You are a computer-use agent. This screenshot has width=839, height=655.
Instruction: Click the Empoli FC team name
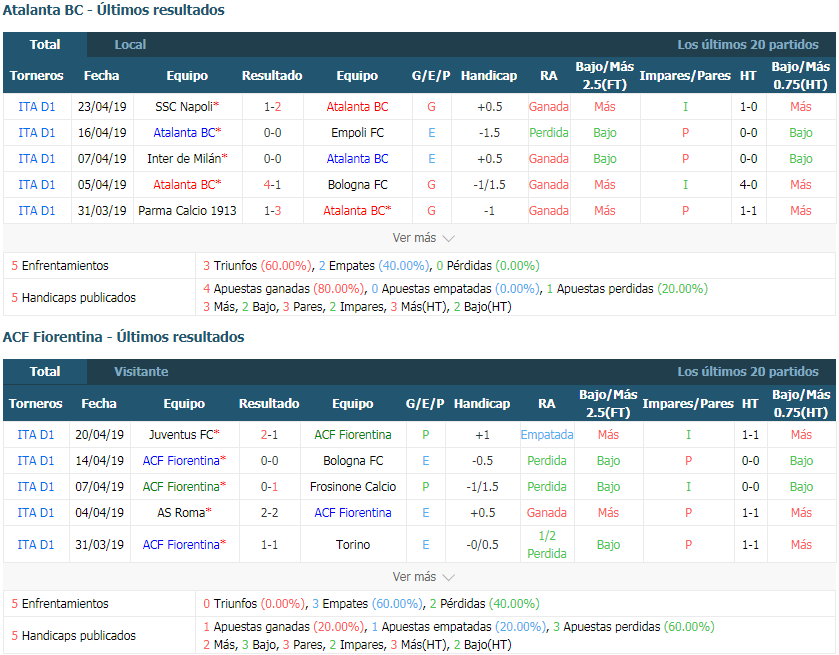(357, 133)
